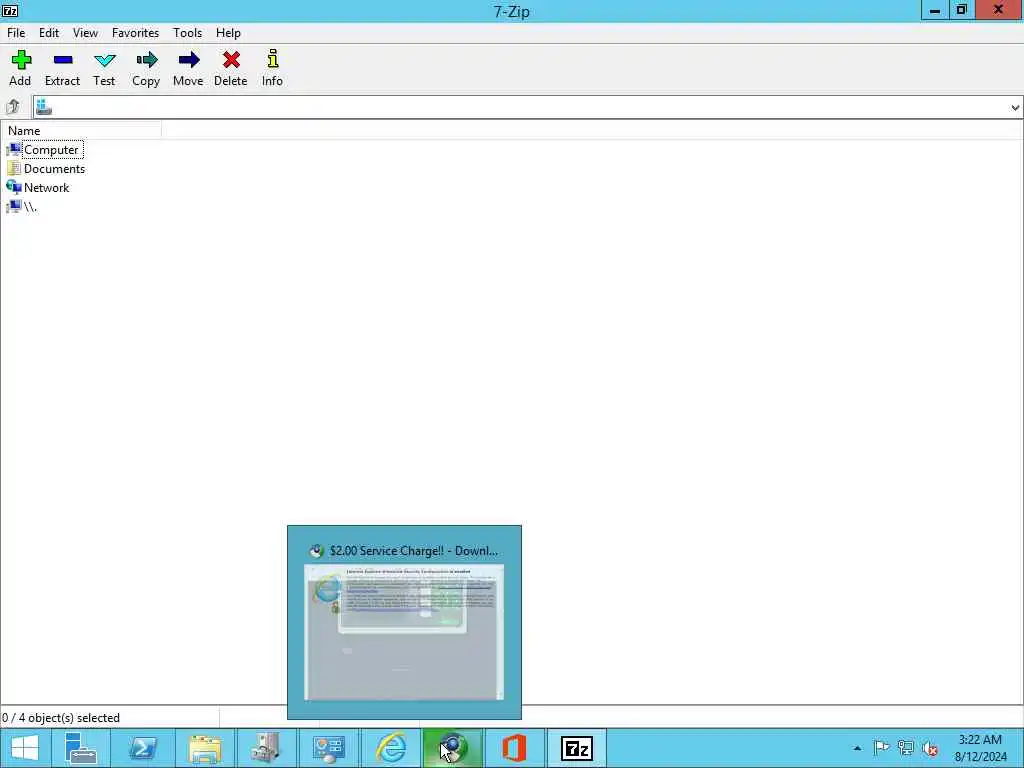Click the Extract toolbar button
The height and width of the screenshot is (768, 1024).
[x=62, y=69]
